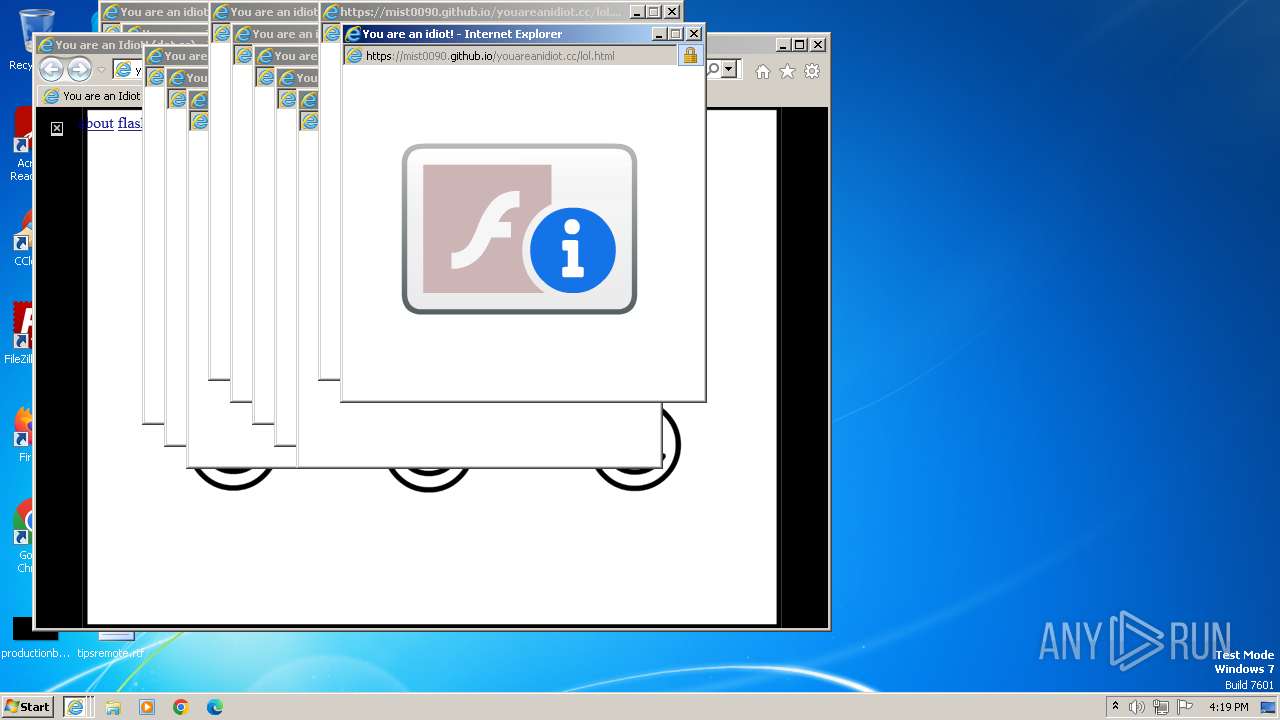Launch Chrome from the taskbar
The image size is (1280, 720).
(x=181, y=707)
